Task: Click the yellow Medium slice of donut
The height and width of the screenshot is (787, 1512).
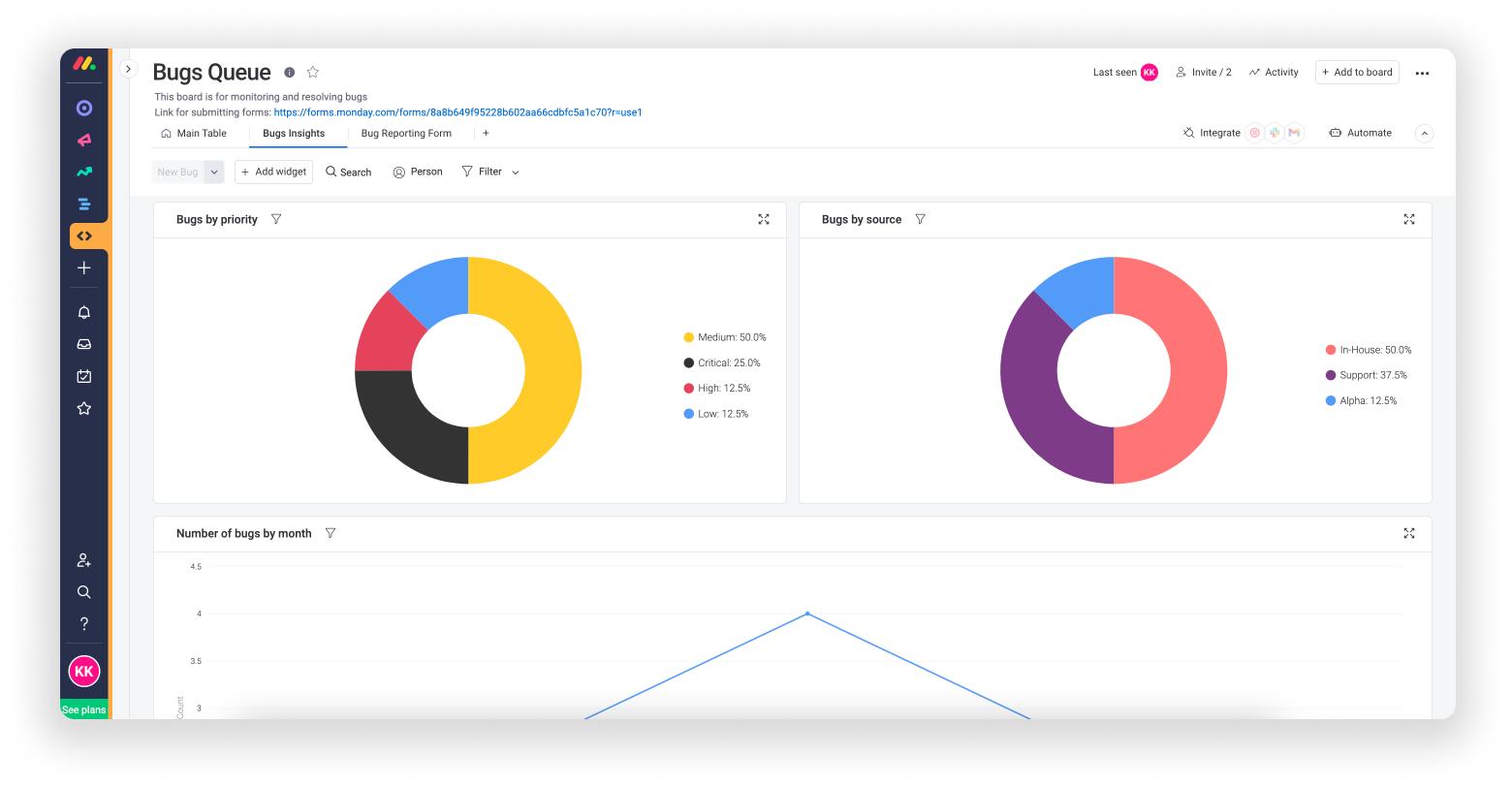Action: 543,388
